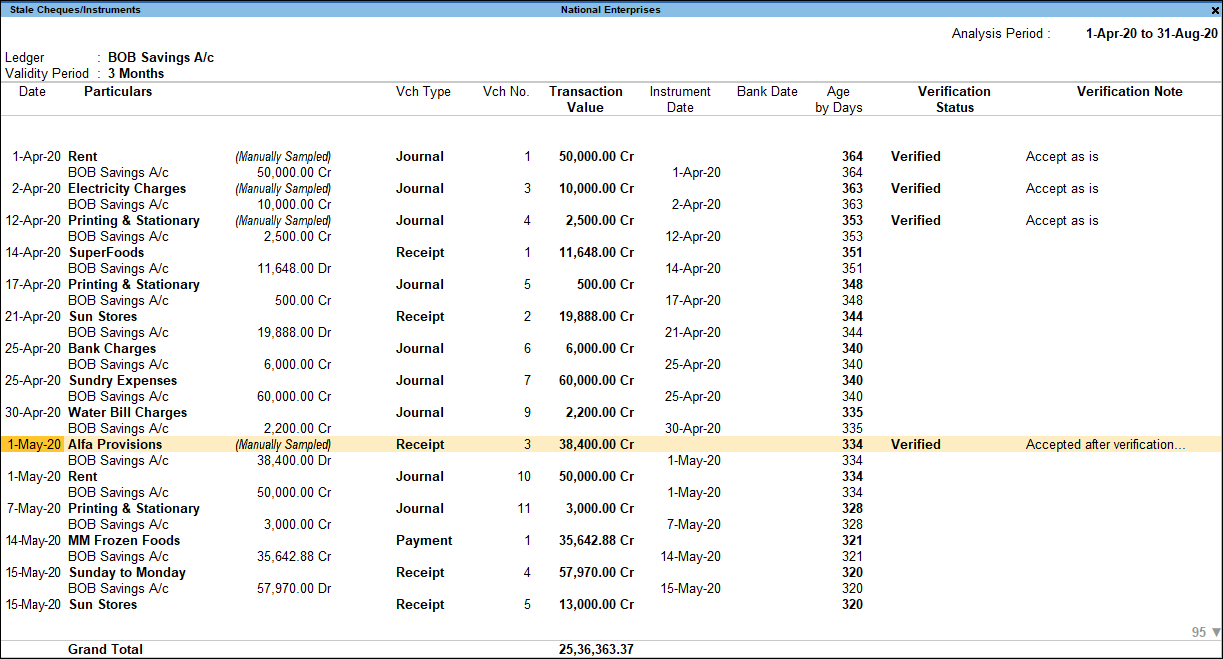Click the 60,000.00 Cr transaction value

tap(596, 381)
